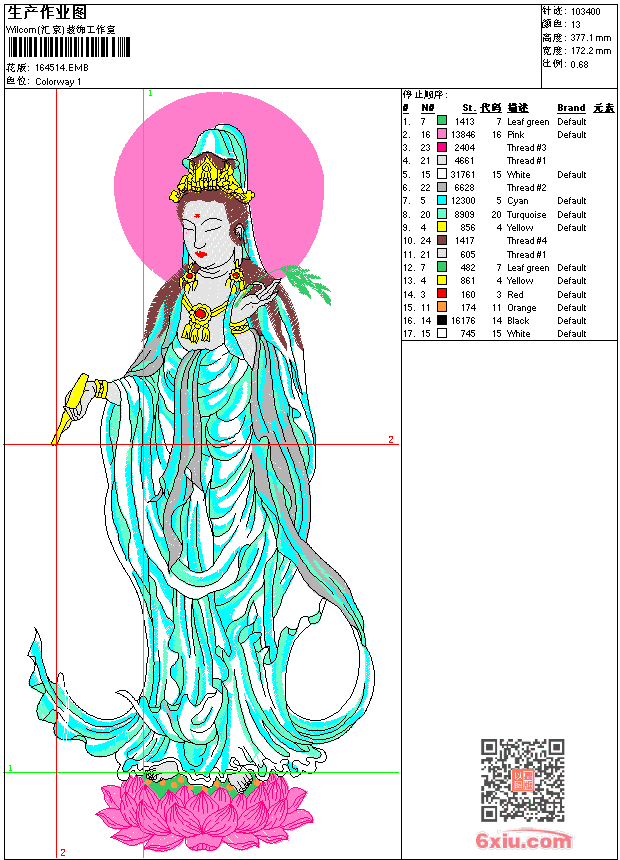Click the Default brand in the Black row
Screen dimensions: 620x860
click(x=572, y=321)
